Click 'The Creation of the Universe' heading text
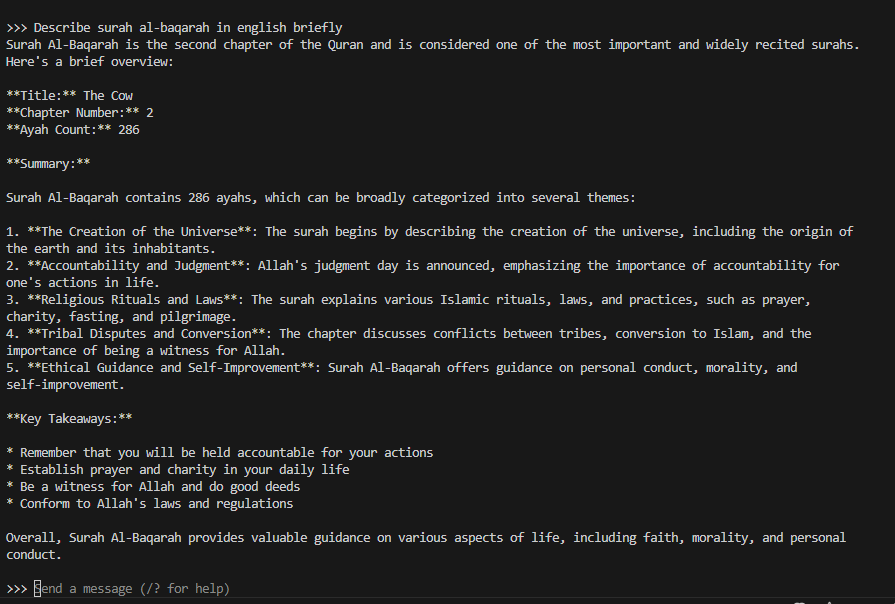 tap(139, 232)
